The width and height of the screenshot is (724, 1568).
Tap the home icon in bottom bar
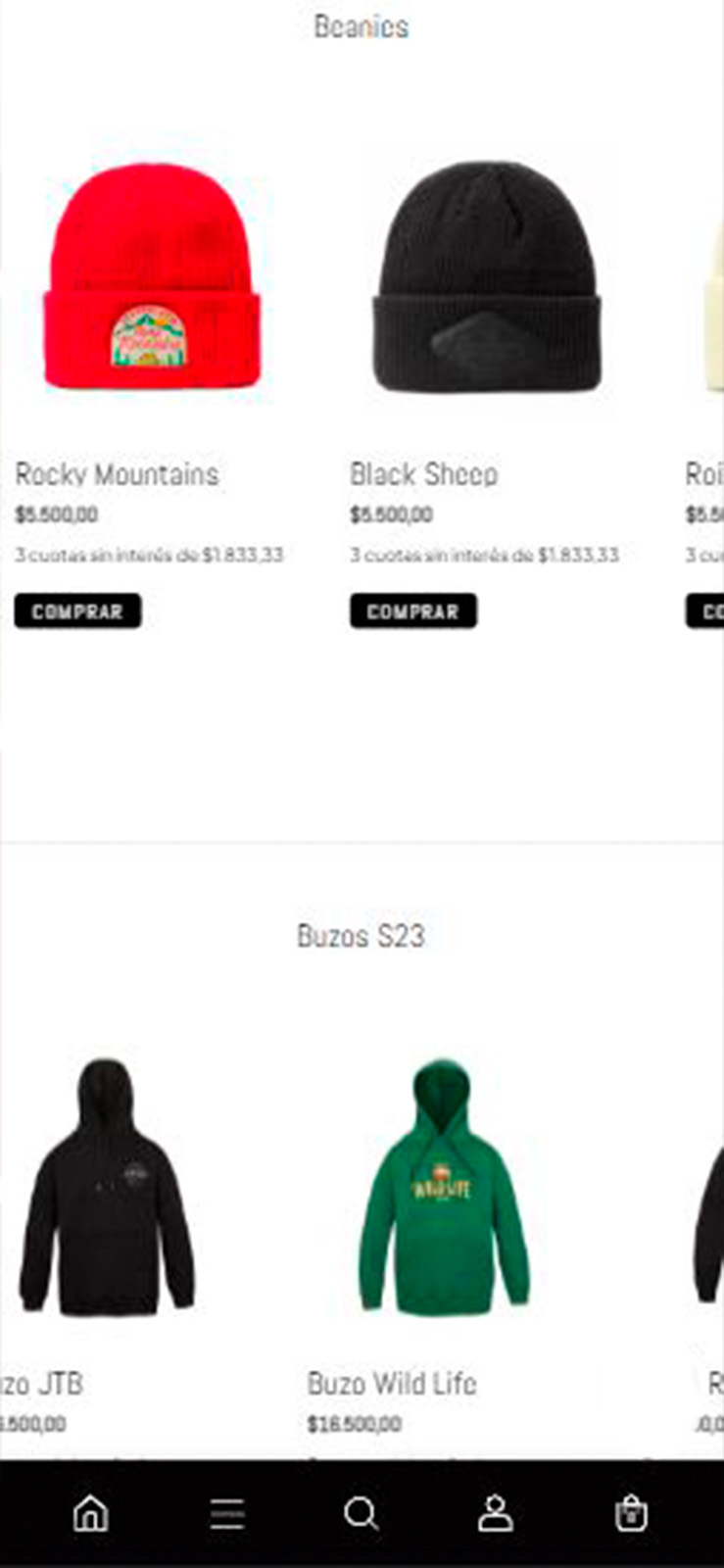coord(91,1513)
